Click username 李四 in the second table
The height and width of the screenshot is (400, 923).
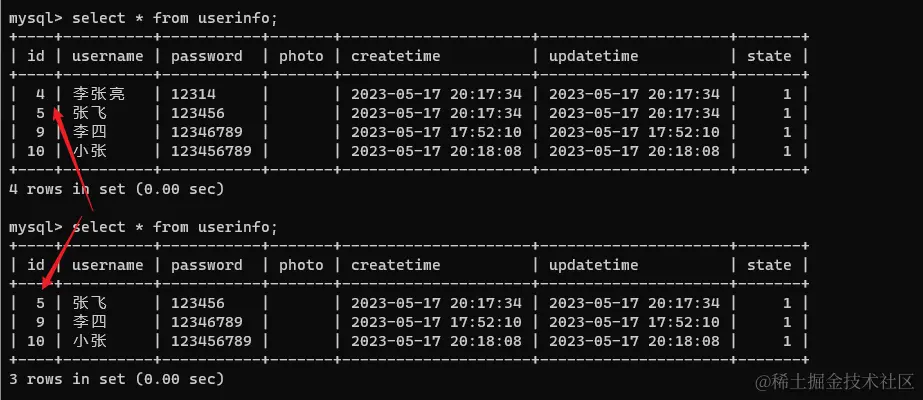90,322
